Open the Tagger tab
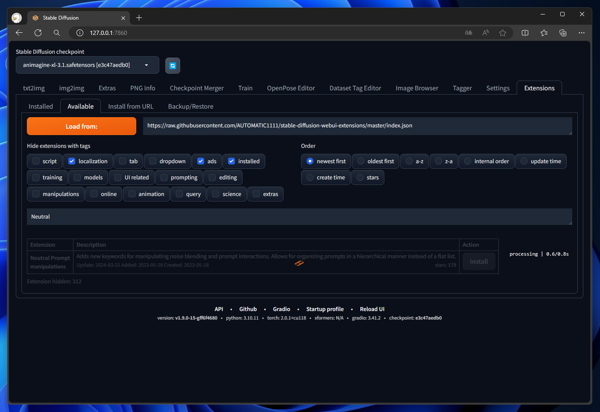600x412 pixels. pyautogui.click(x=462, y=88)
